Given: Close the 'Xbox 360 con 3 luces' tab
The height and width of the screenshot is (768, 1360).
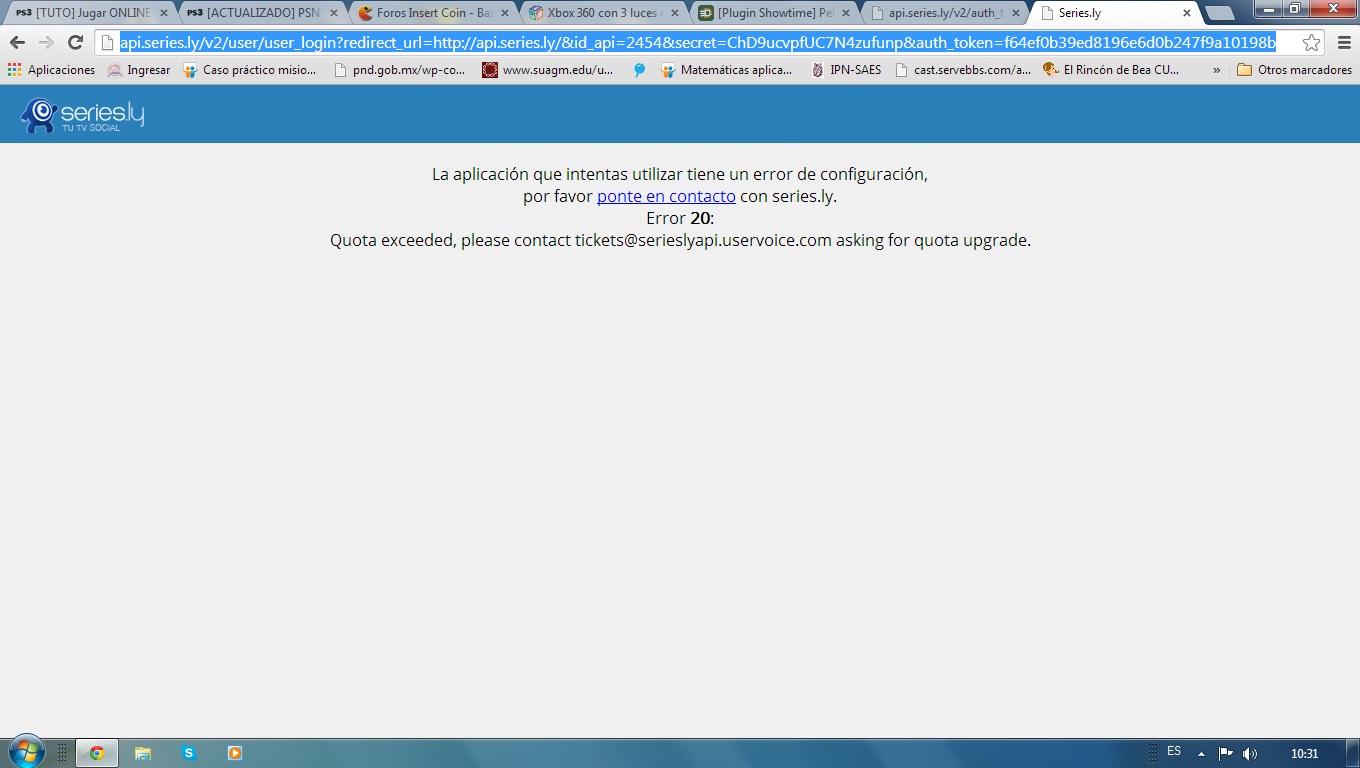Looking at the screenshot, I should [675, 14].
